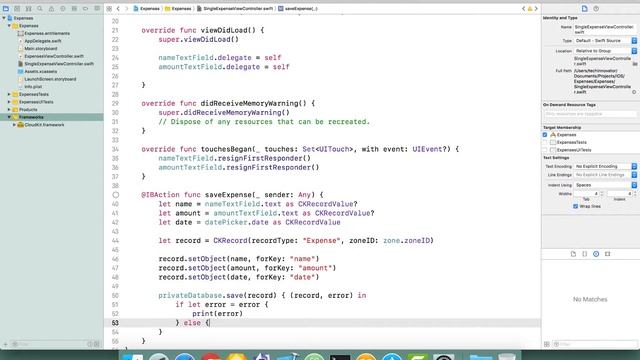
Task: Collapse the Expenses group folder
Action: point(9,26)
